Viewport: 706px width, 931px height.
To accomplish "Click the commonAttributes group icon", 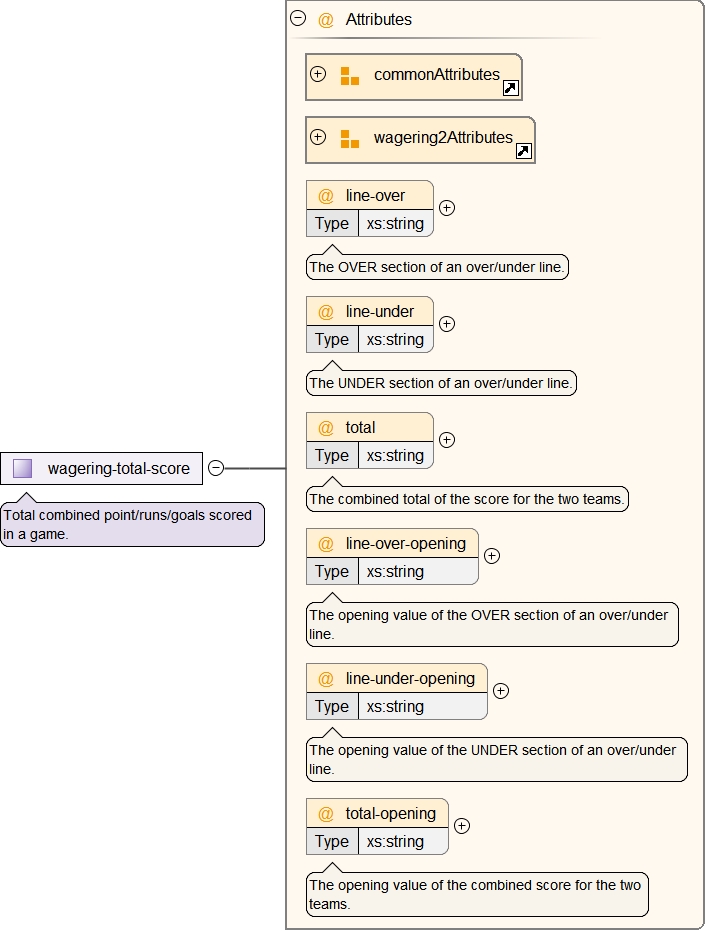I will tap(349, 76).
